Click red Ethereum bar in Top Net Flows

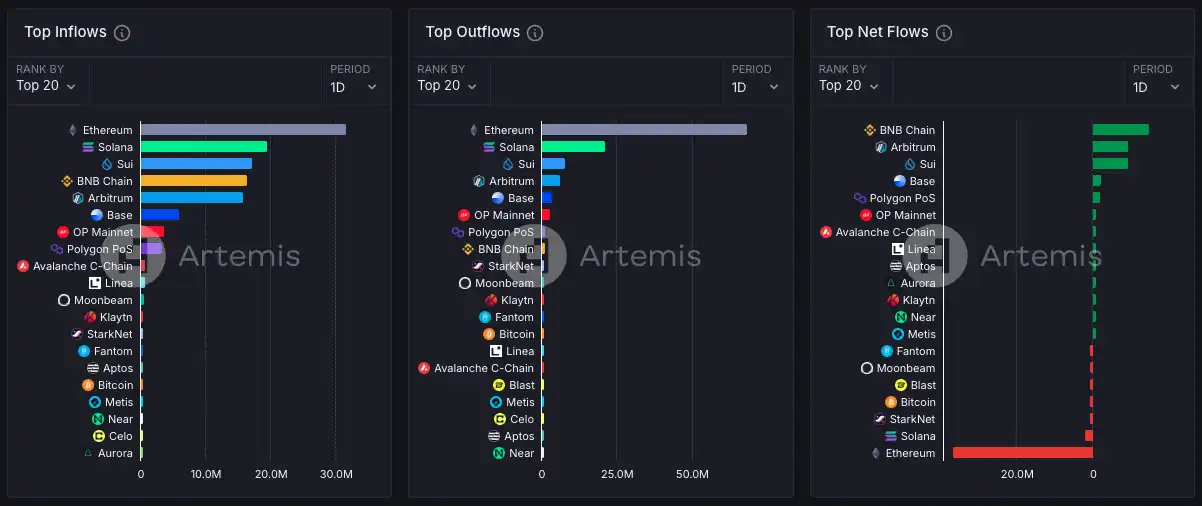[1022, 453]
